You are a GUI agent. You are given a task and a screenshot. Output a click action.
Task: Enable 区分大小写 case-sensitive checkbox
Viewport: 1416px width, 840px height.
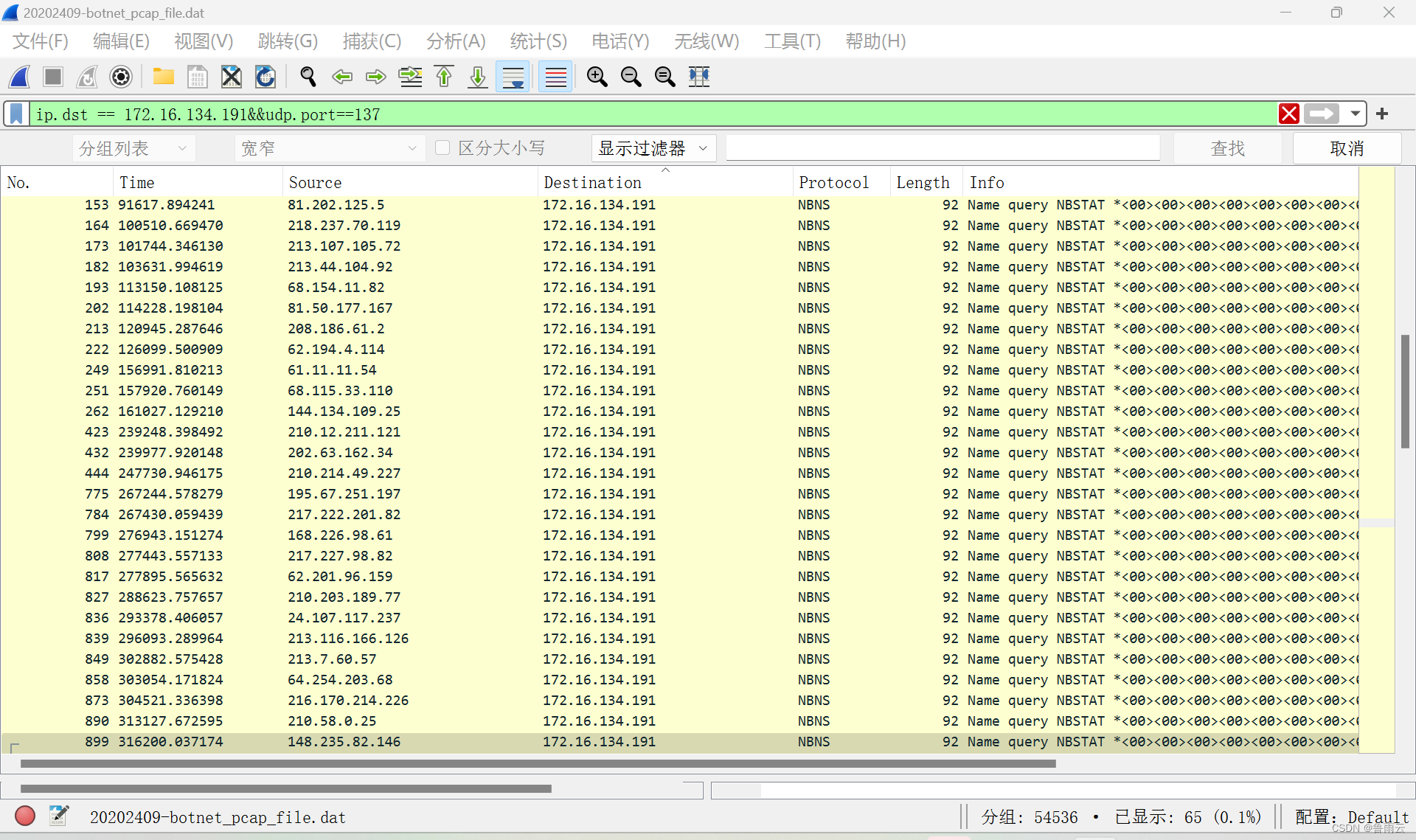click(442, 147)
